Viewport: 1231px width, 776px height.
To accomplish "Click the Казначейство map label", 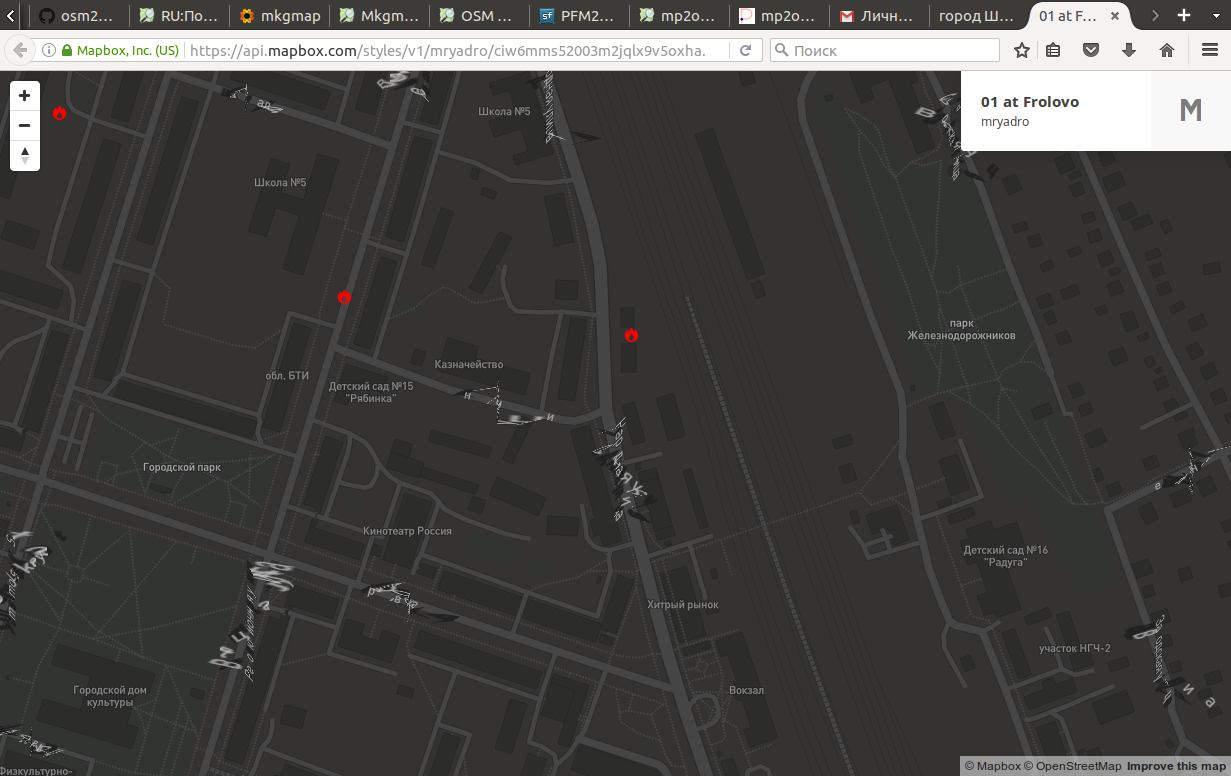I will coord(469,364).
